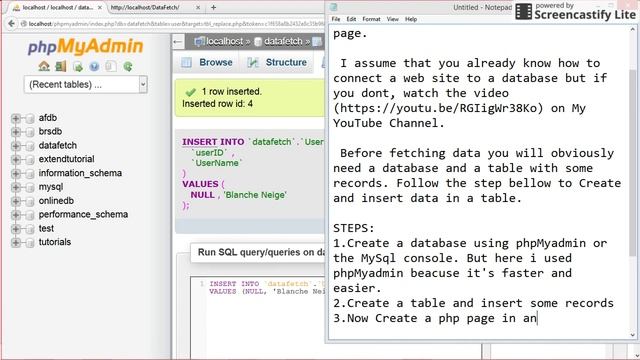Open Notepad View menu
Viewport: 640px width, 360px height.
[393, 19]
